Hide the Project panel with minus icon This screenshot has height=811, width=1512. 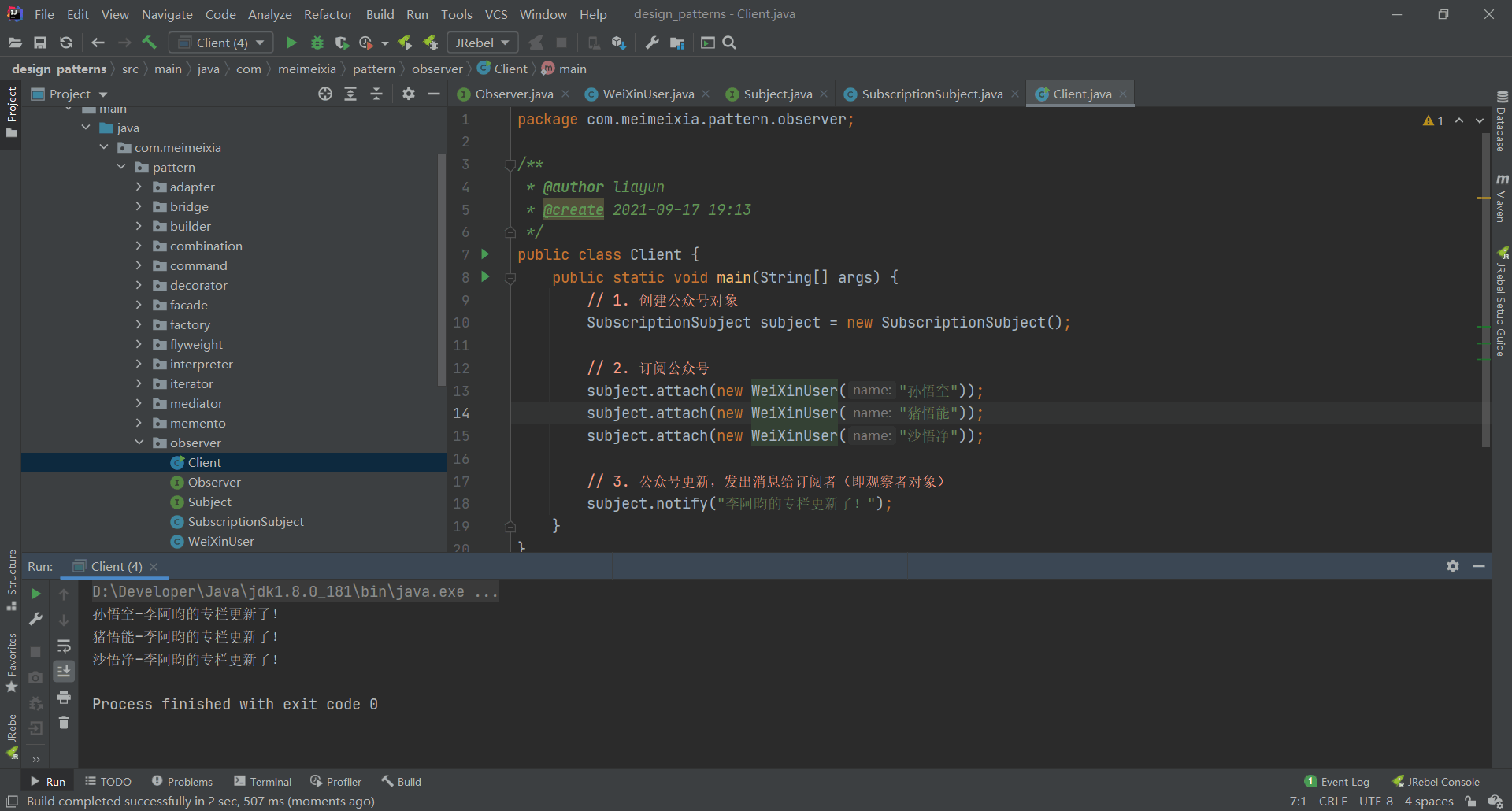[x=434, y=94]
